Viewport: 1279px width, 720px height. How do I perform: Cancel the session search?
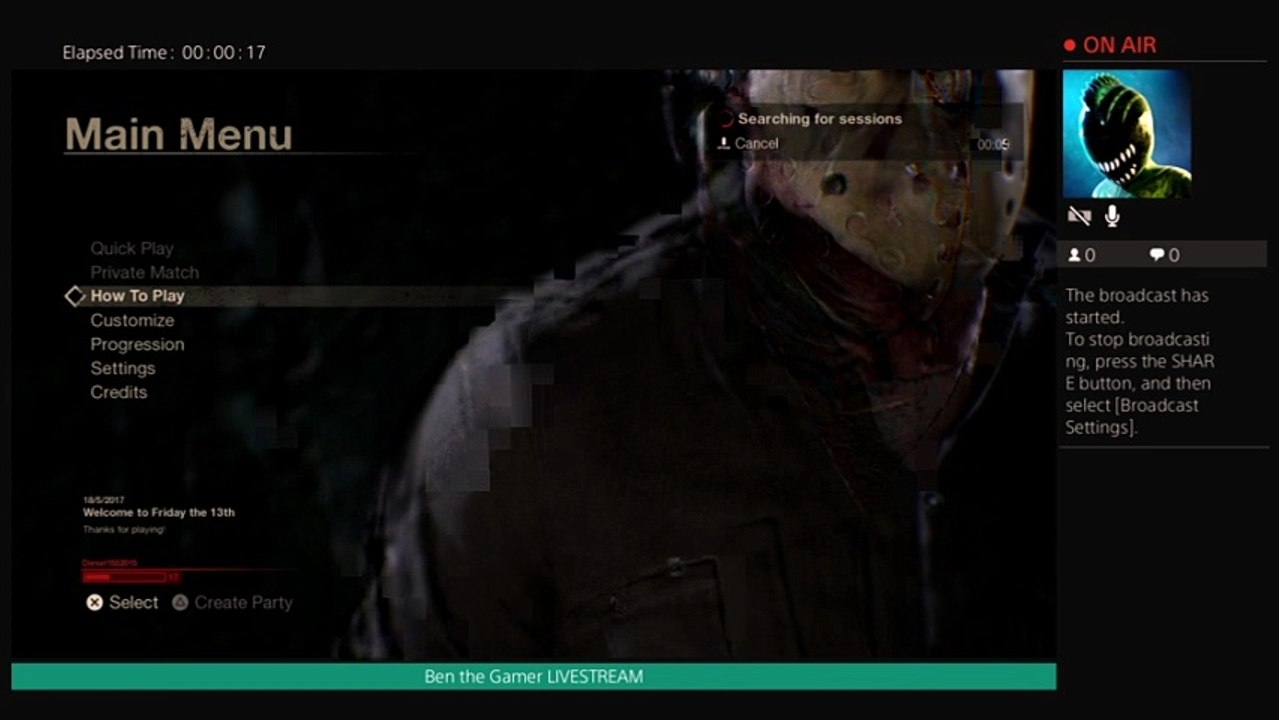(x=748, y=143)
